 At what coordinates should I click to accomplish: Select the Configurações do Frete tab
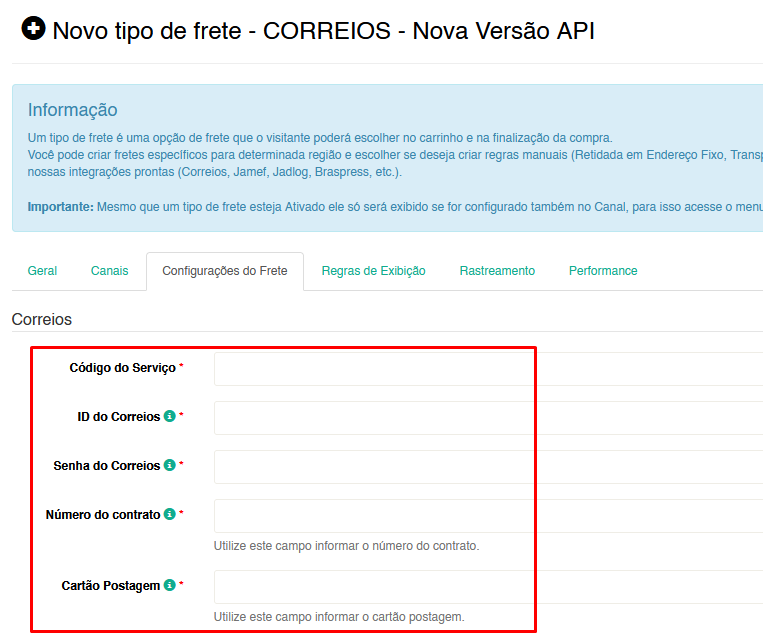tap(225, 271)
